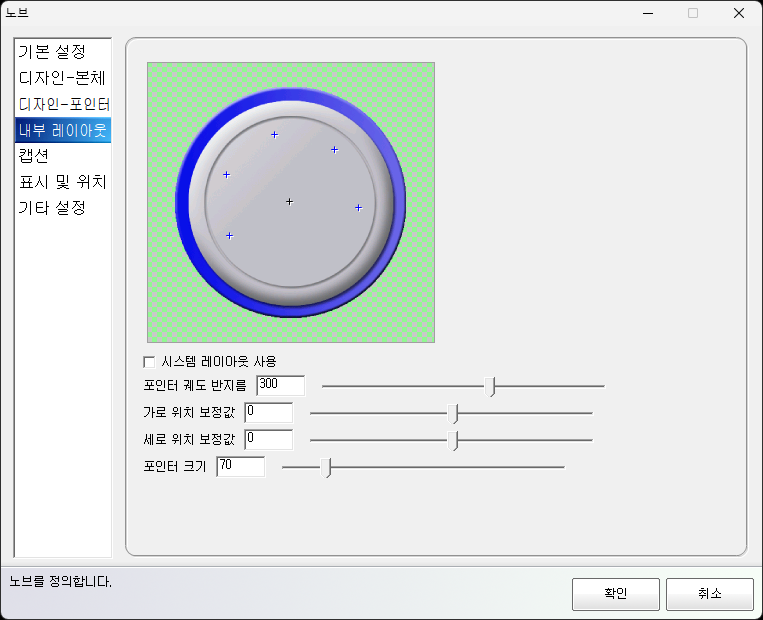Select 기타 설정 in the list
763x620 pixels.
click(x=63, y=208)
